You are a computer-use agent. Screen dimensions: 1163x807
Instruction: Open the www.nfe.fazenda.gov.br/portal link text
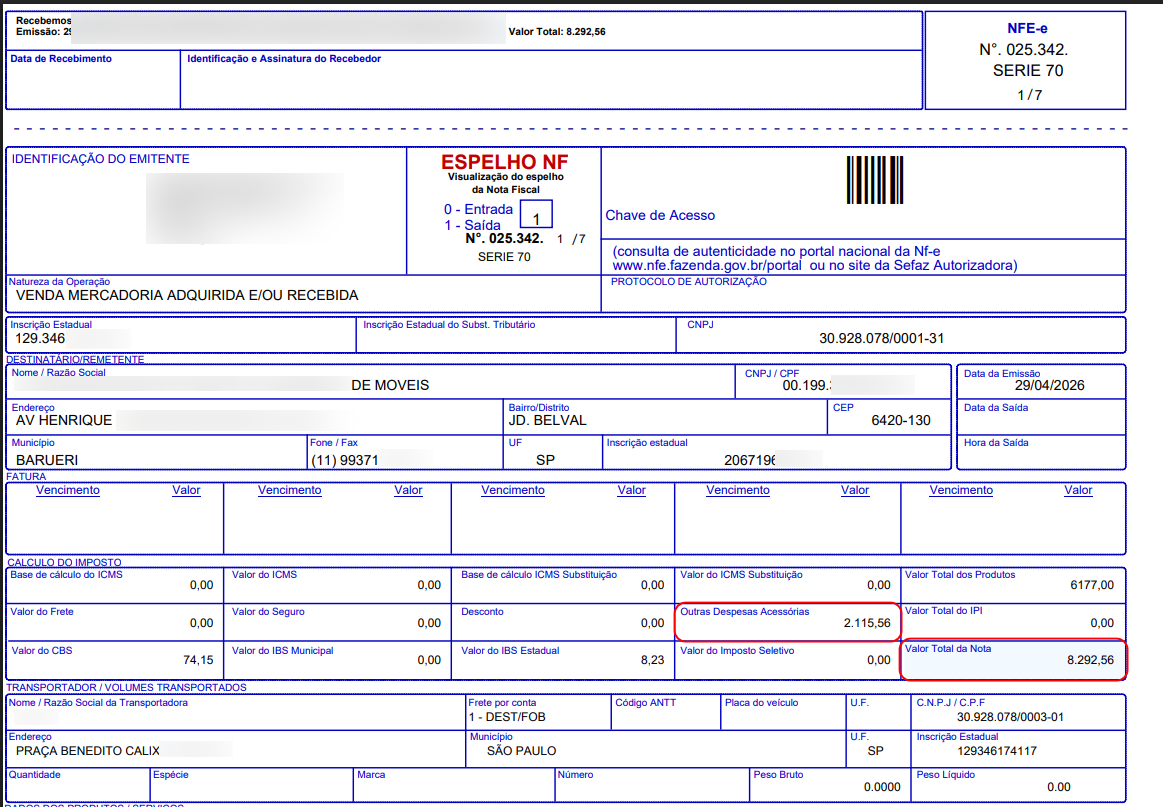pyautogui.click(x=707, y=266)
